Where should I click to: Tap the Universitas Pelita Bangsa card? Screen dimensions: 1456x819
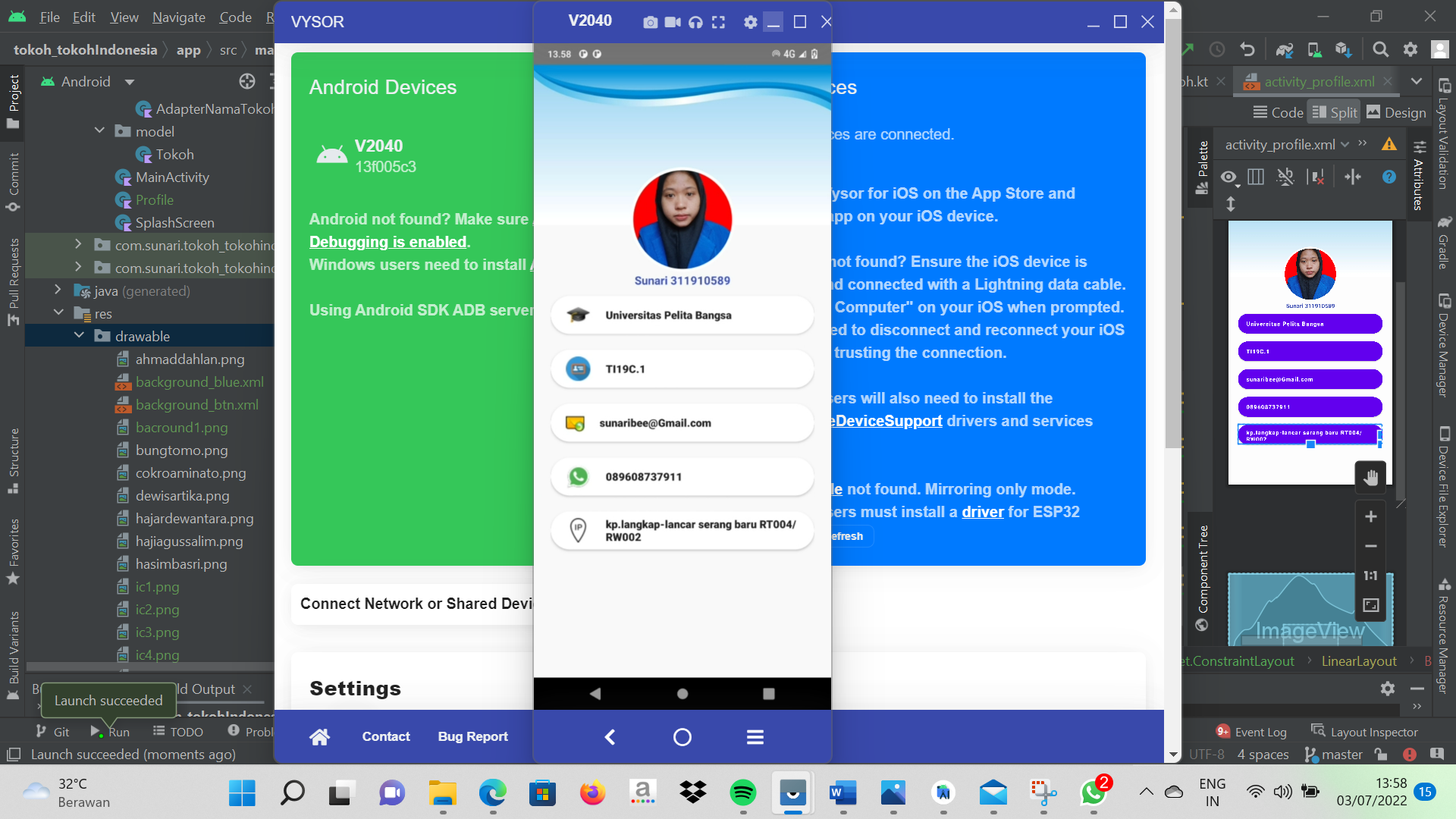pyautogui.click(x=682, y=315)
